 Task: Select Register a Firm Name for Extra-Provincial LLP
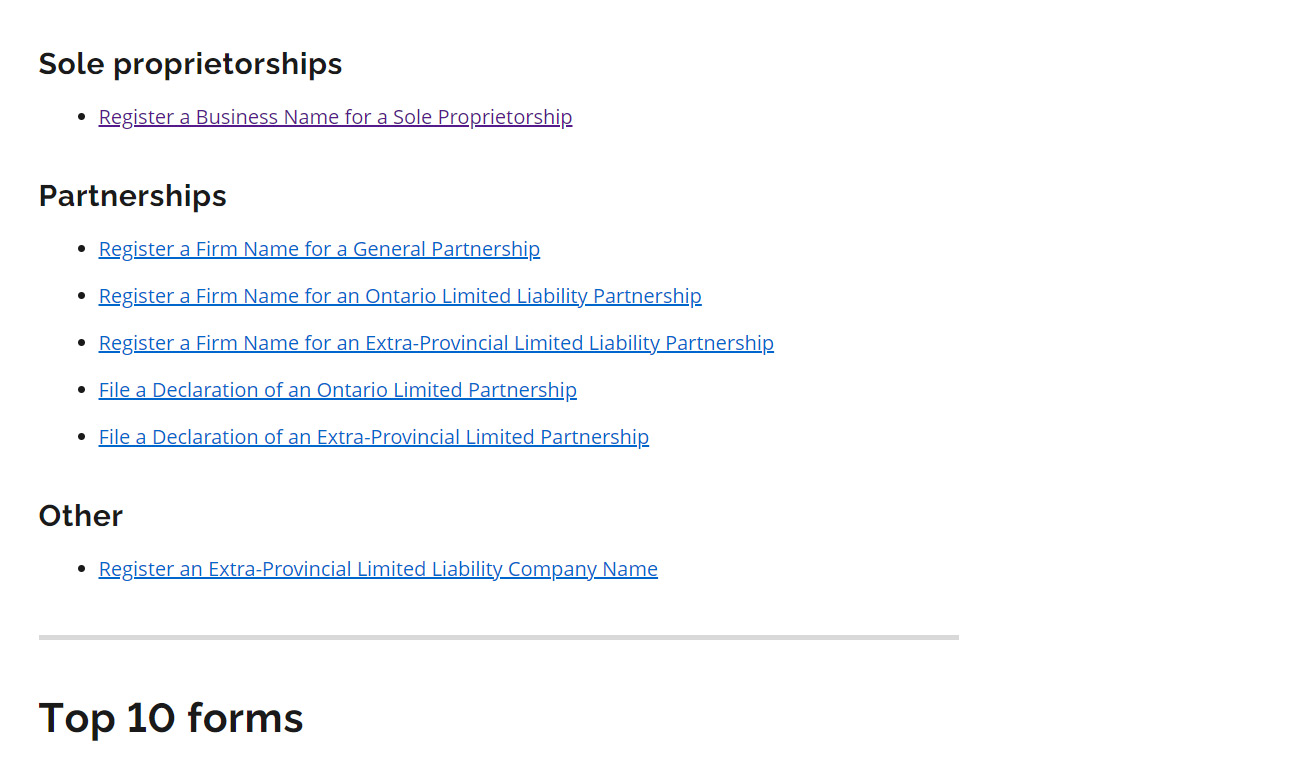coord(436,343)
